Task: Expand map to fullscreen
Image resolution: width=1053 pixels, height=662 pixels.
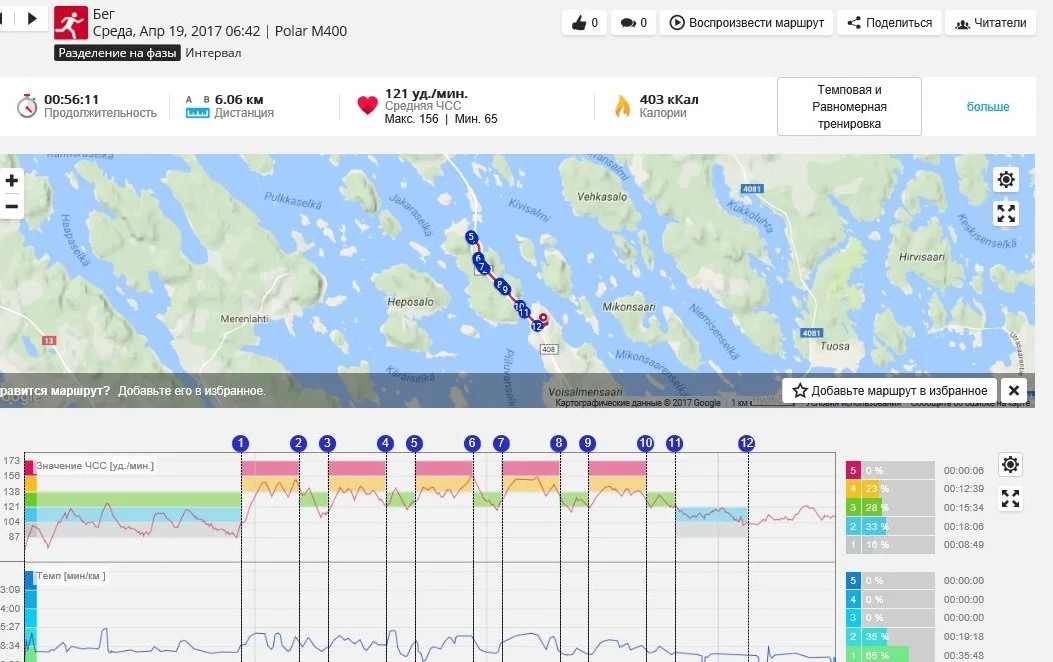Action: coord(1006,214)
